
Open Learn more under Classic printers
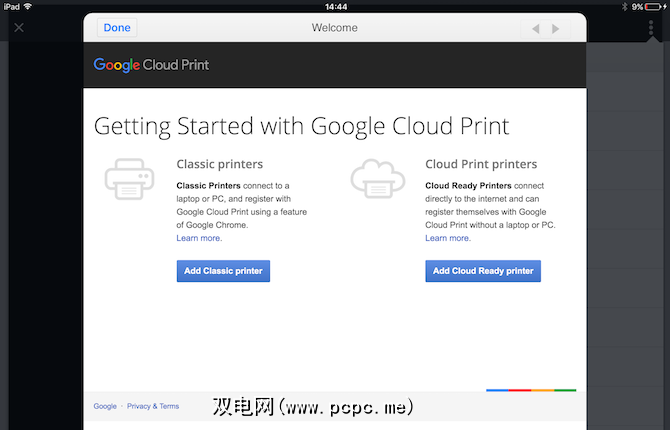pyautogui.click(x=199, y=238)
